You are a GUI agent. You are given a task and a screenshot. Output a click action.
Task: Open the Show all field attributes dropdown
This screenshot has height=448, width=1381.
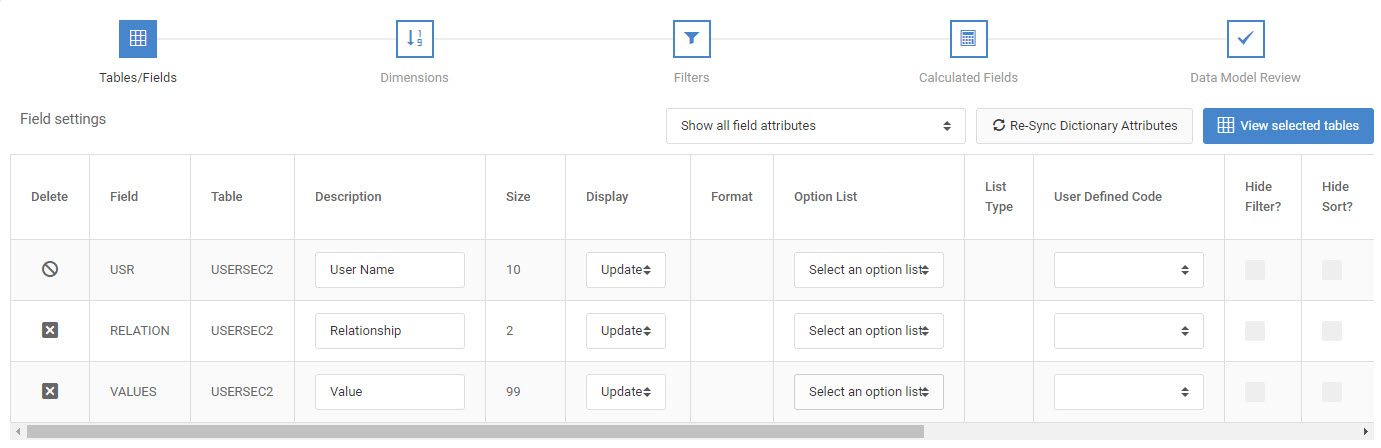(x=816, y=126)
